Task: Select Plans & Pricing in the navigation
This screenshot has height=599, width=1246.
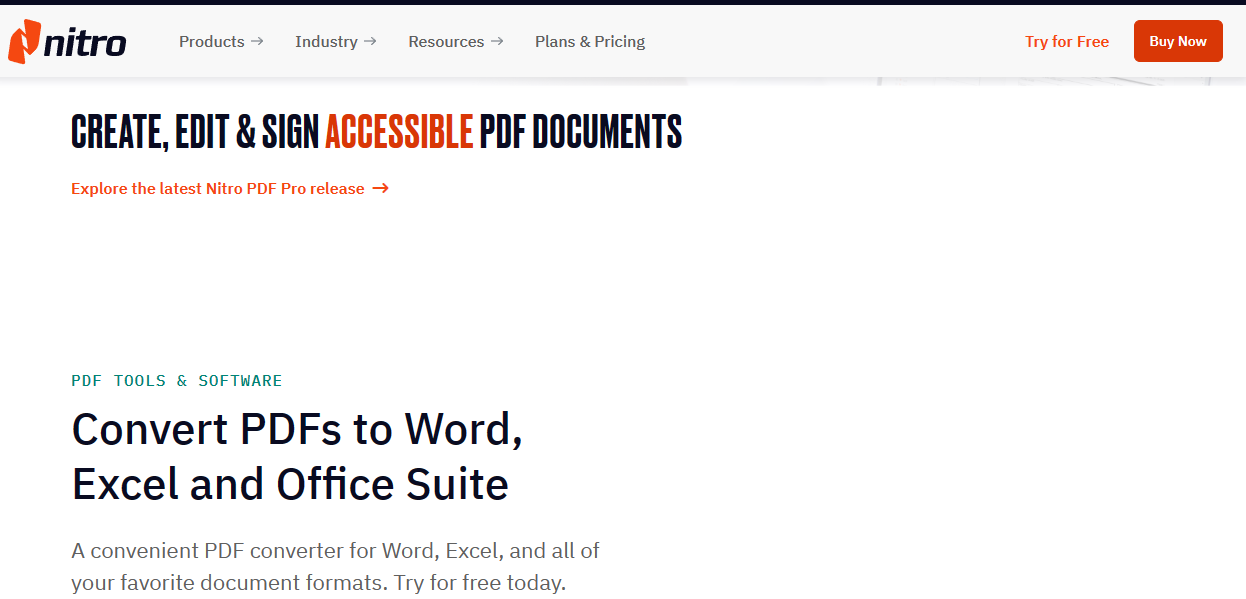Action: (x=590, y=41)
